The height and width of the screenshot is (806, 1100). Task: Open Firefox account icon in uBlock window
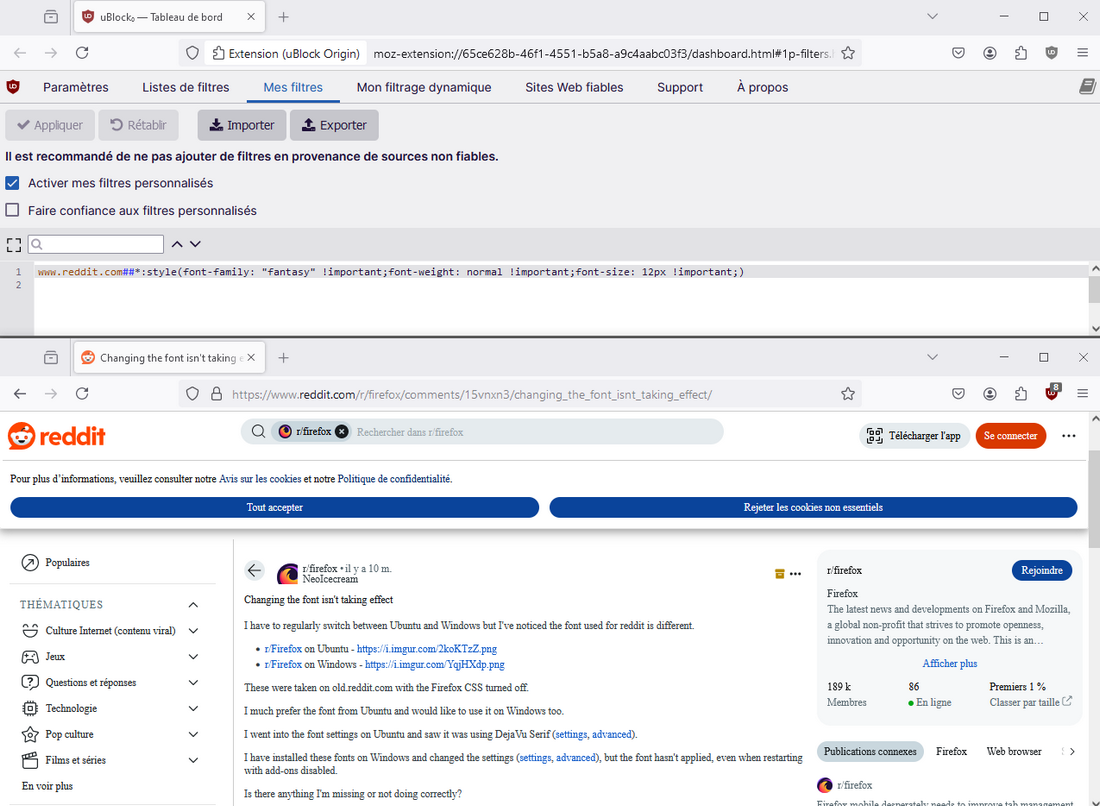point(990,53)
